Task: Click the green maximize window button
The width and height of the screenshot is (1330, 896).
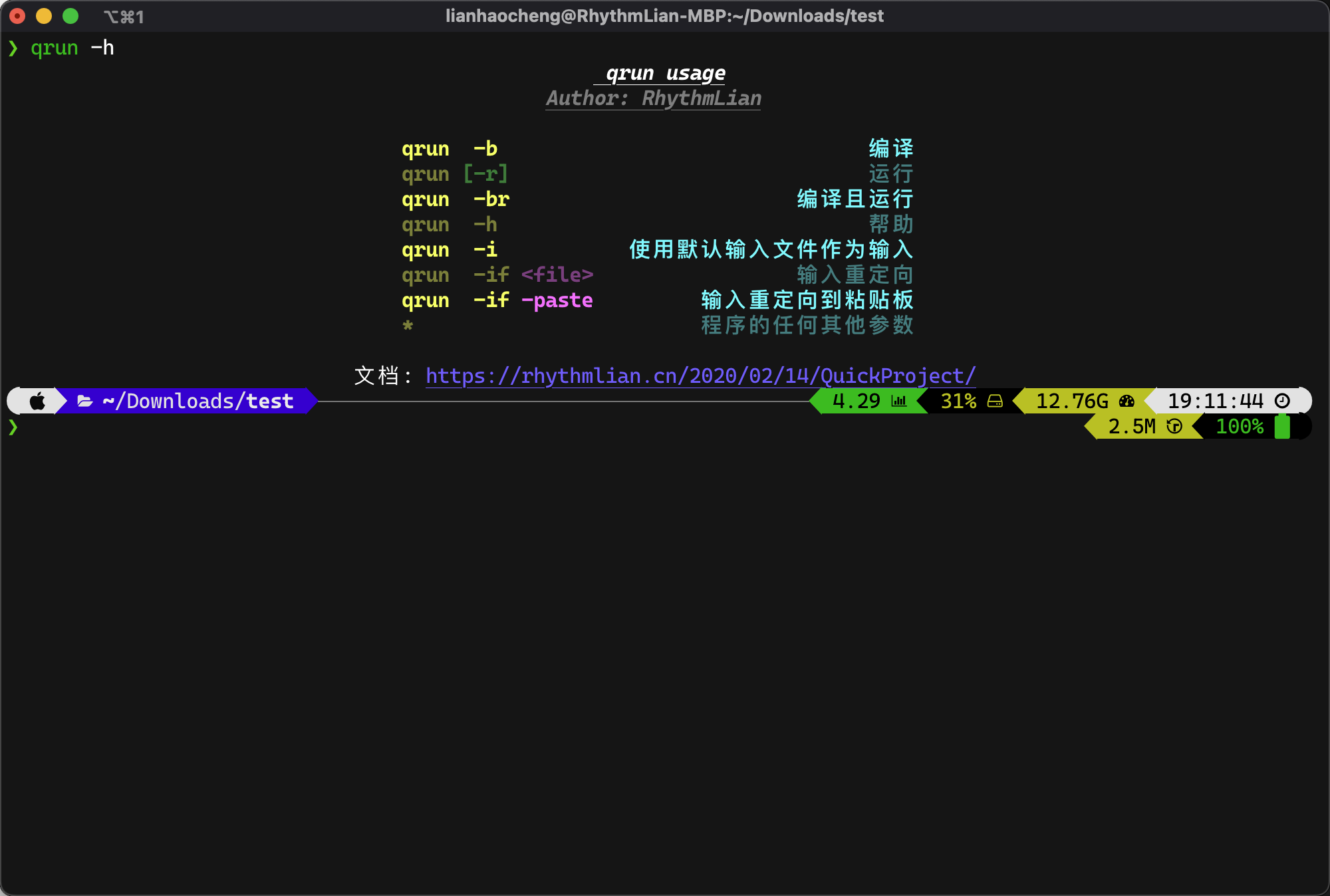Action: pos(70,16)
